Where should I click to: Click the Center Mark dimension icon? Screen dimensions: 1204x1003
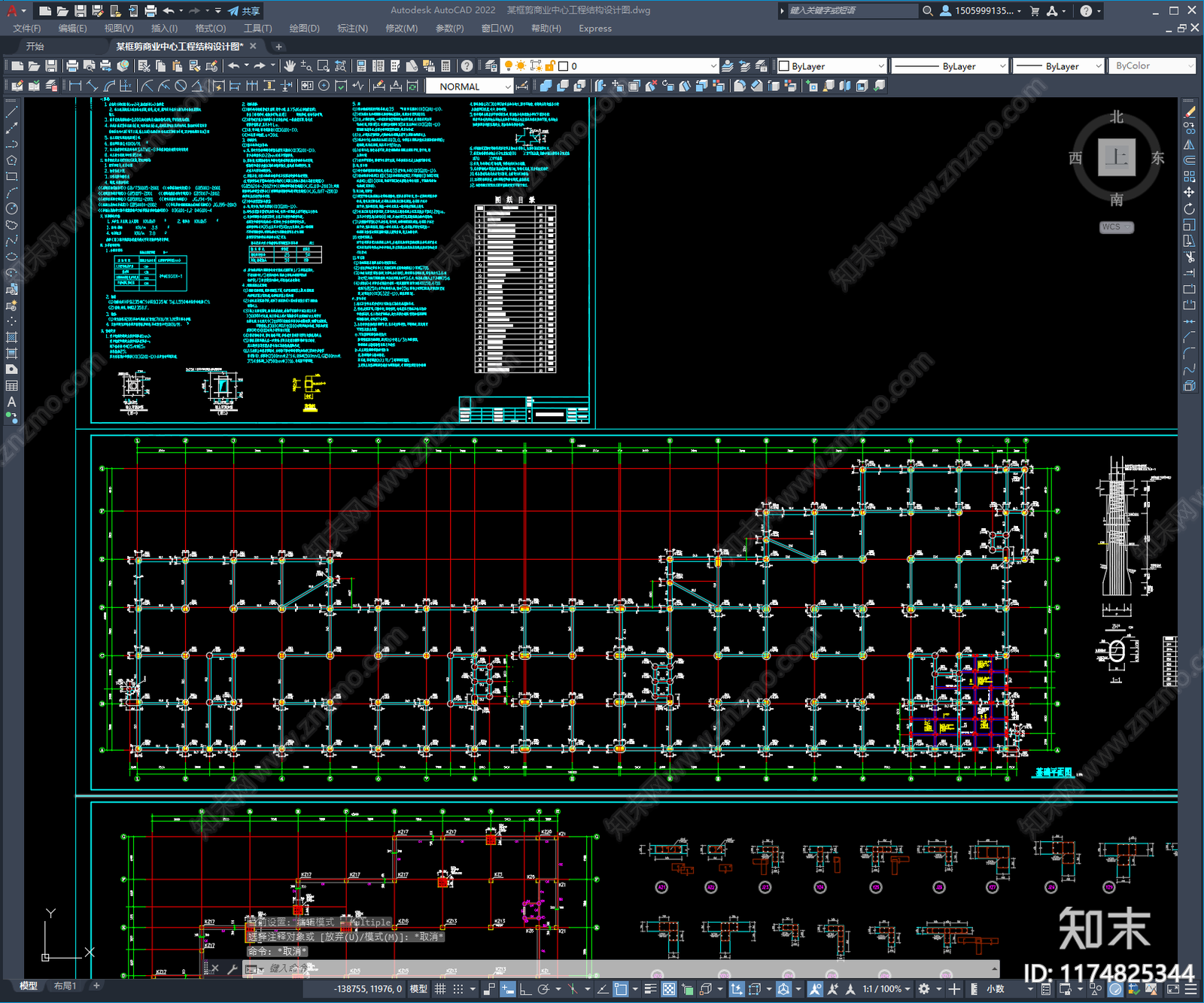(x=324, y=86)
